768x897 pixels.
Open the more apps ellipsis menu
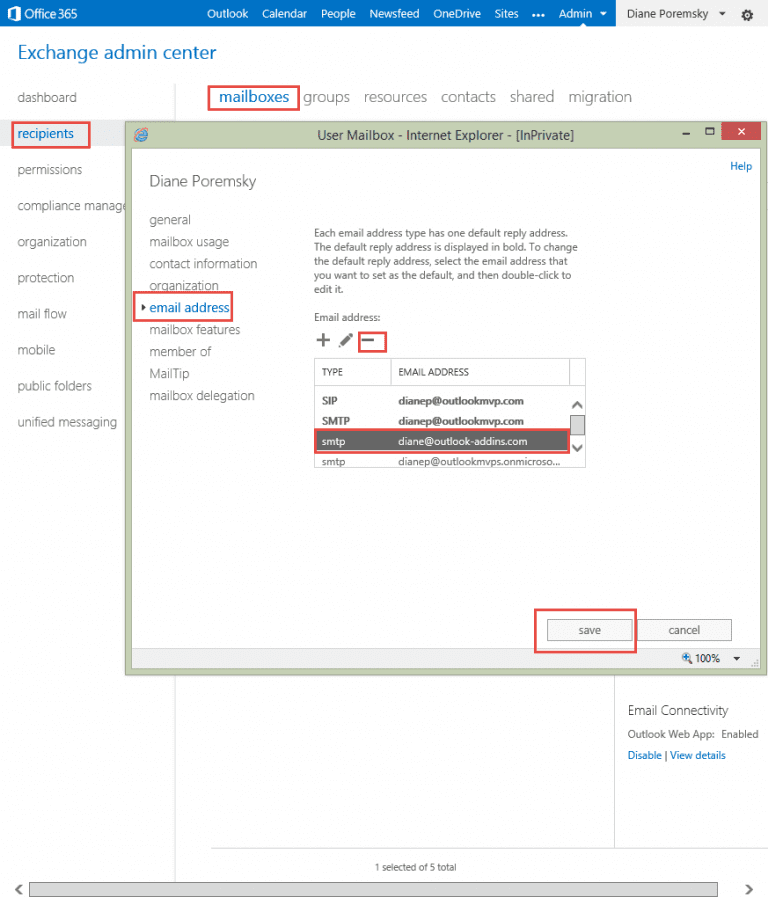click(538, 15)
